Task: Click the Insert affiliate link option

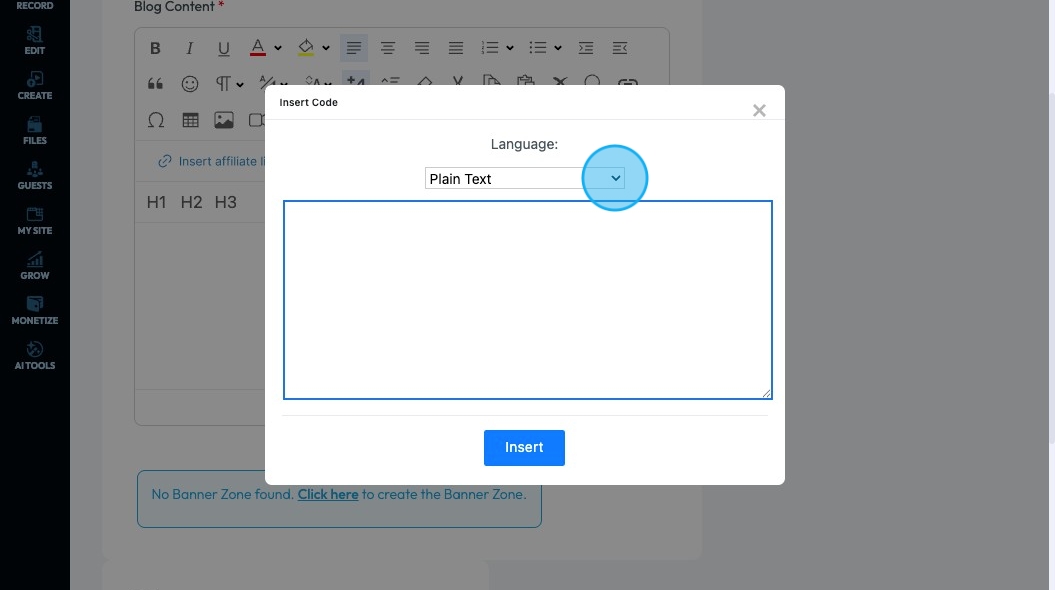Action: [x=211, y=161]
